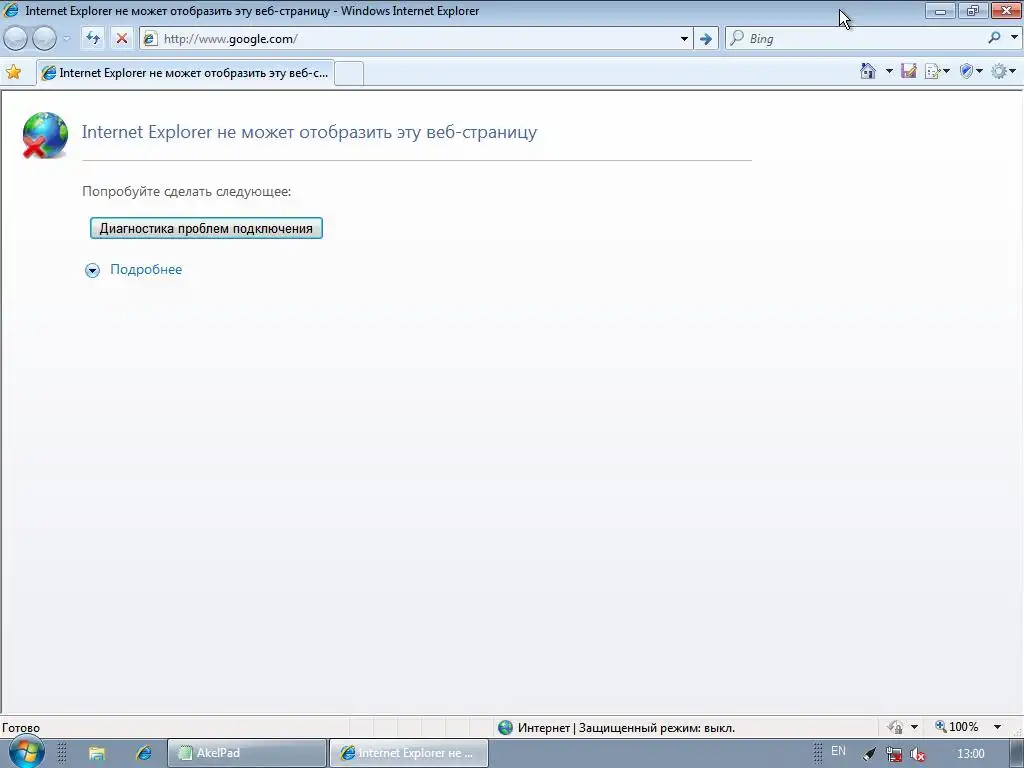Click the Refresh page icon
The width and height of the screenshot is (1024, 768).
click(x=93, y=39)
